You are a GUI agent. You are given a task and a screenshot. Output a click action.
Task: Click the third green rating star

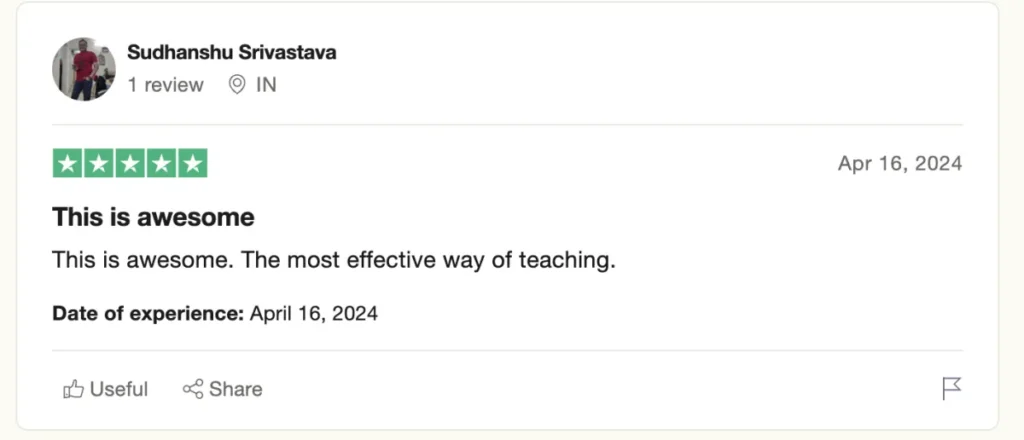coord(129,163)
